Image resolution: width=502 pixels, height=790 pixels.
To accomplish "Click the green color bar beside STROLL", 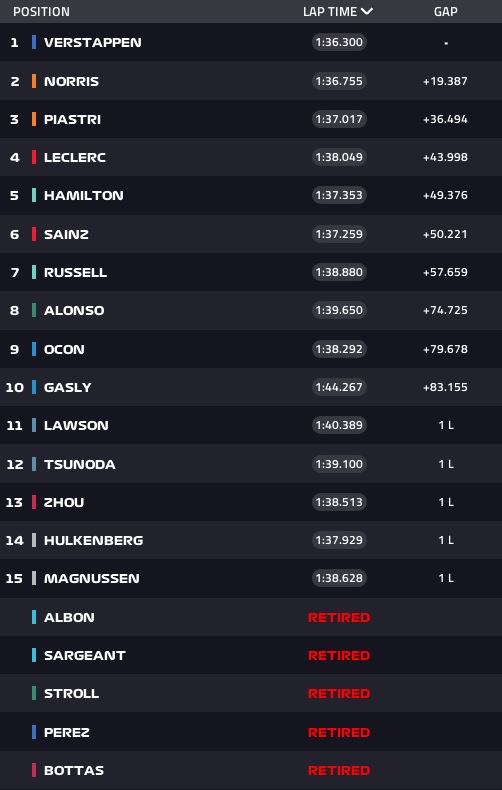I will [34, 693].
